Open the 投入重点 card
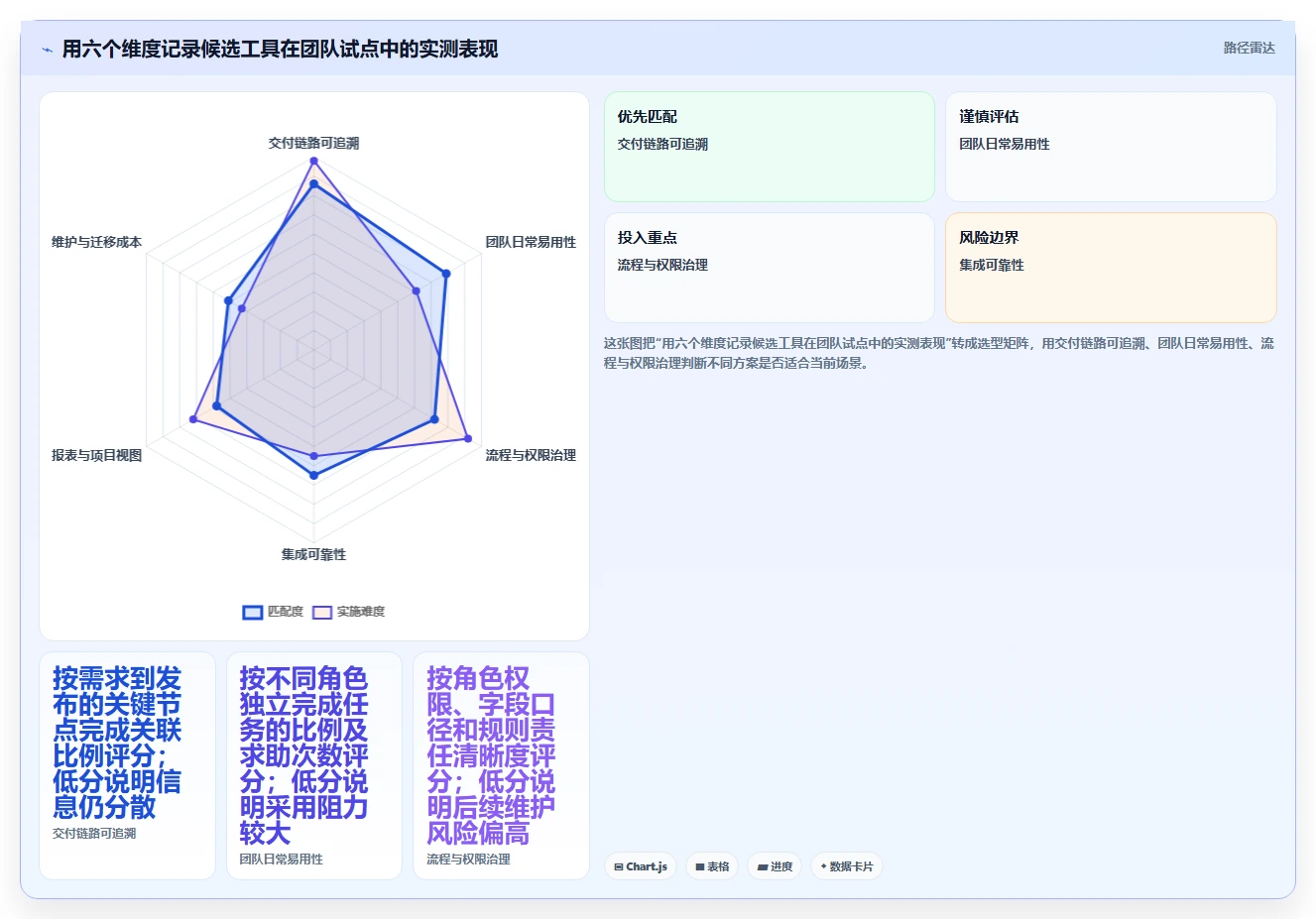This screenshot has height=919, width=1316. (770, 268)
